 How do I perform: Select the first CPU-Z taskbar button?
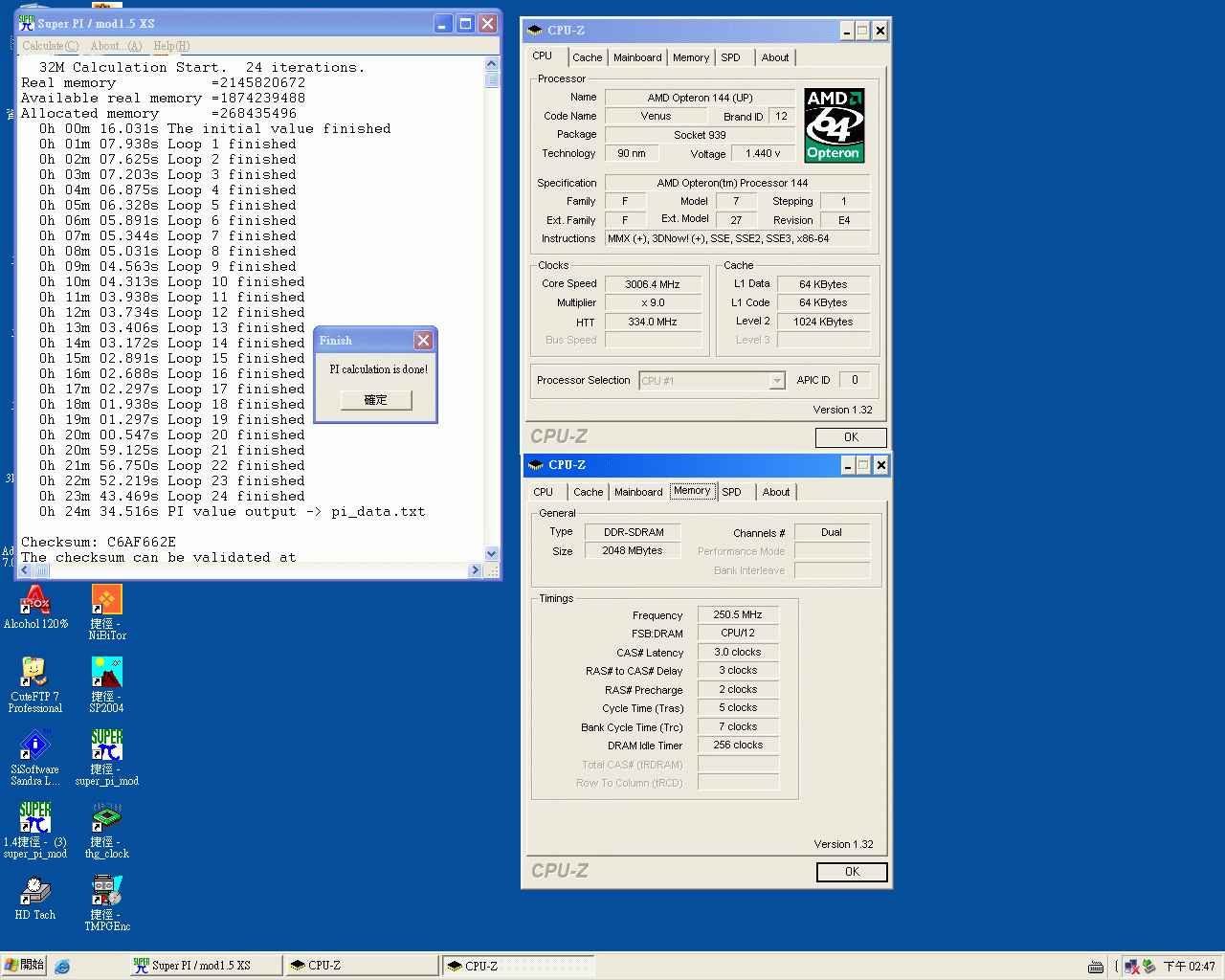(363, 966)
